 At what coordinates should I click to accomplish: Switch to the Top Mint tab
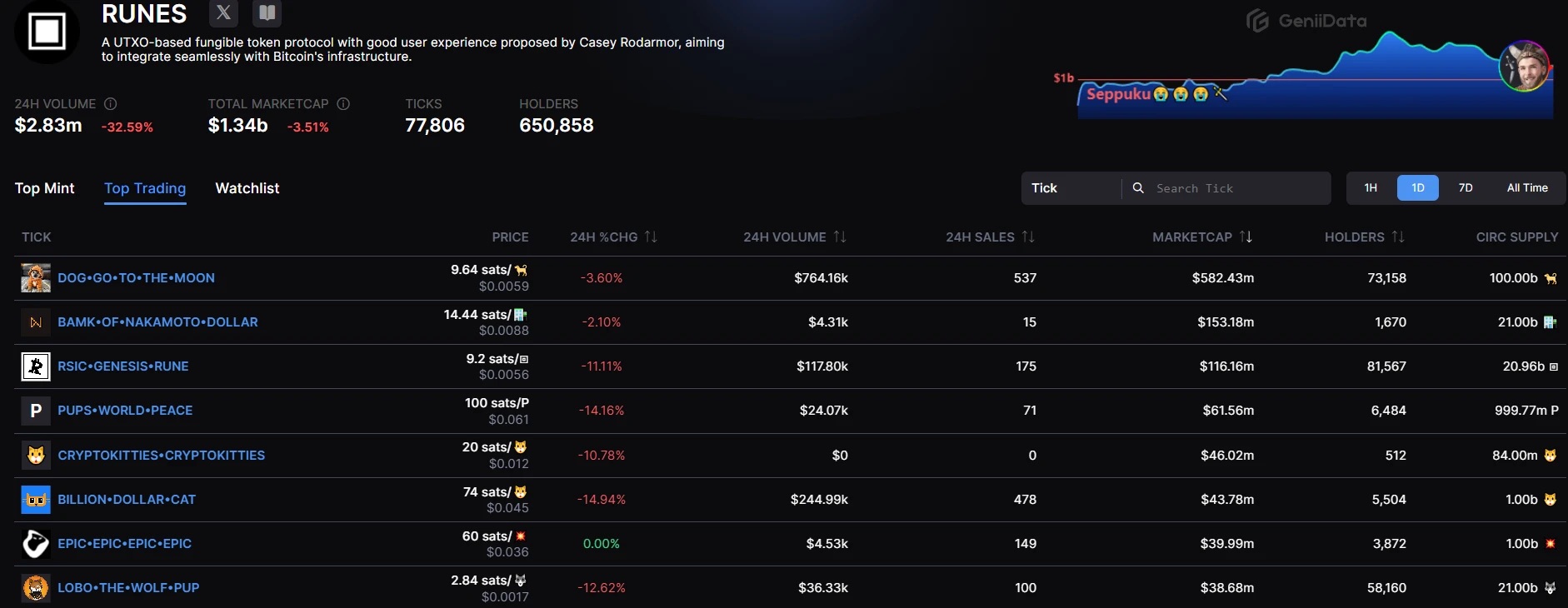(45, 188)
